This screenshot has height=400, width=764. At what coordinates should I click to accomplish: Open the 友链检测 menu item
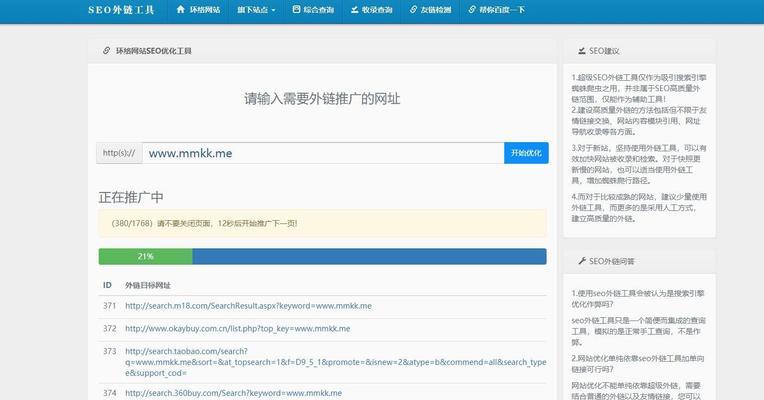point(436,10)
